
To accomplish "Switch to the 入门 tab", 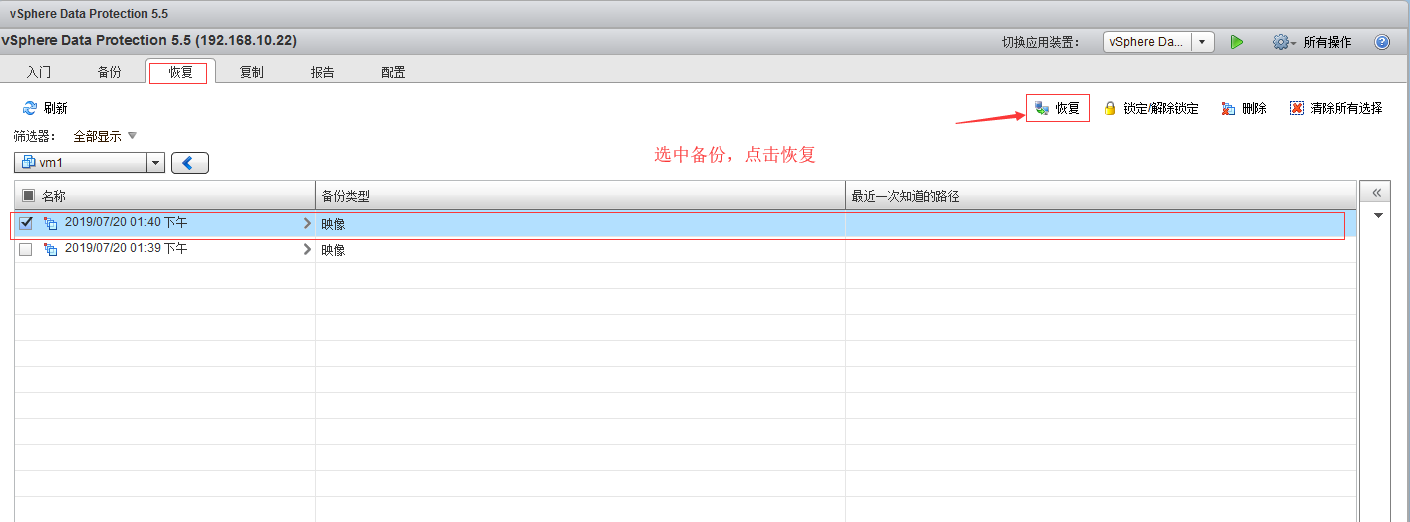I will [39, 72].
